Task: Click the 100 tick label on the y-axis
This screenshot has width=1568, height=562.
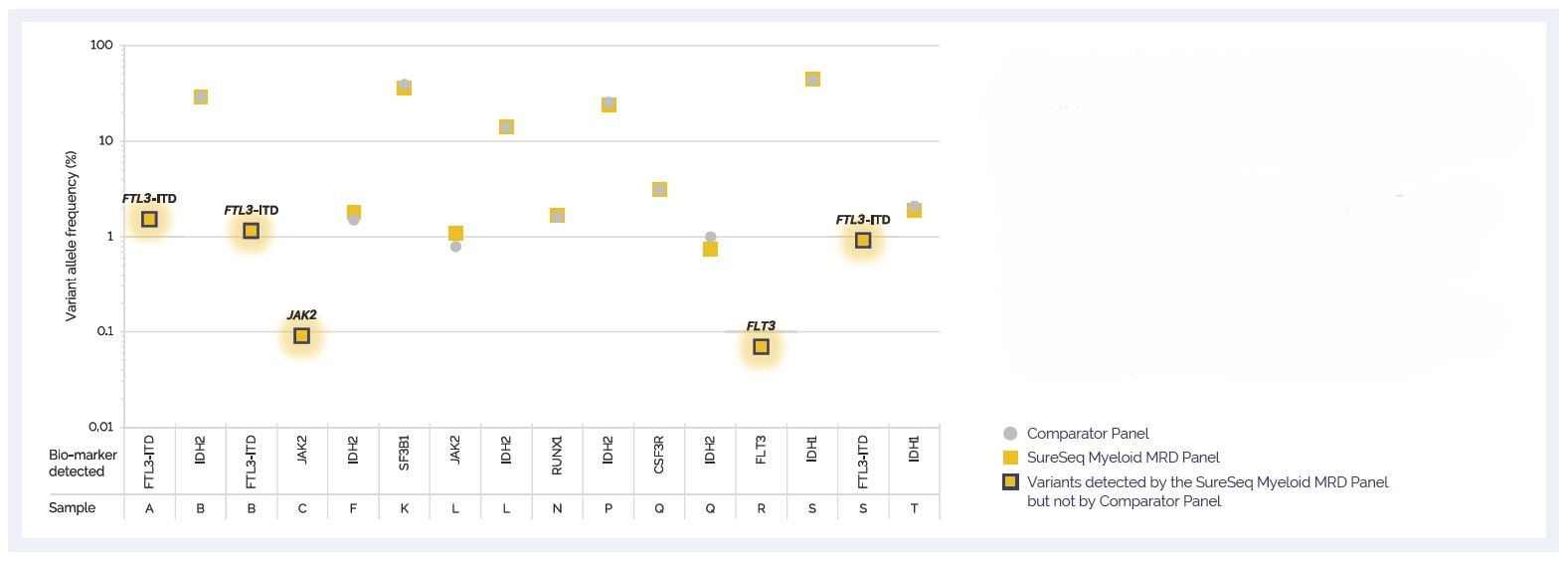Action: point(101,45)
